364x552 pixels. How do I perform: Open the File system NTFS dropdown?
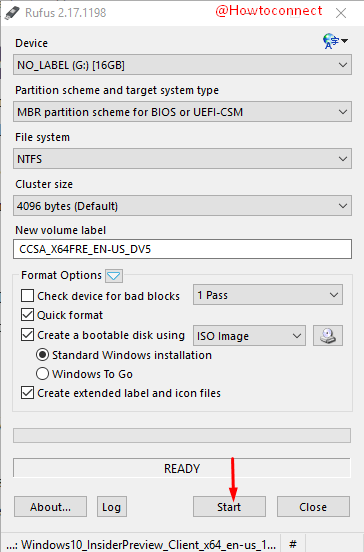pyautogui.click(x=182, y=159)
